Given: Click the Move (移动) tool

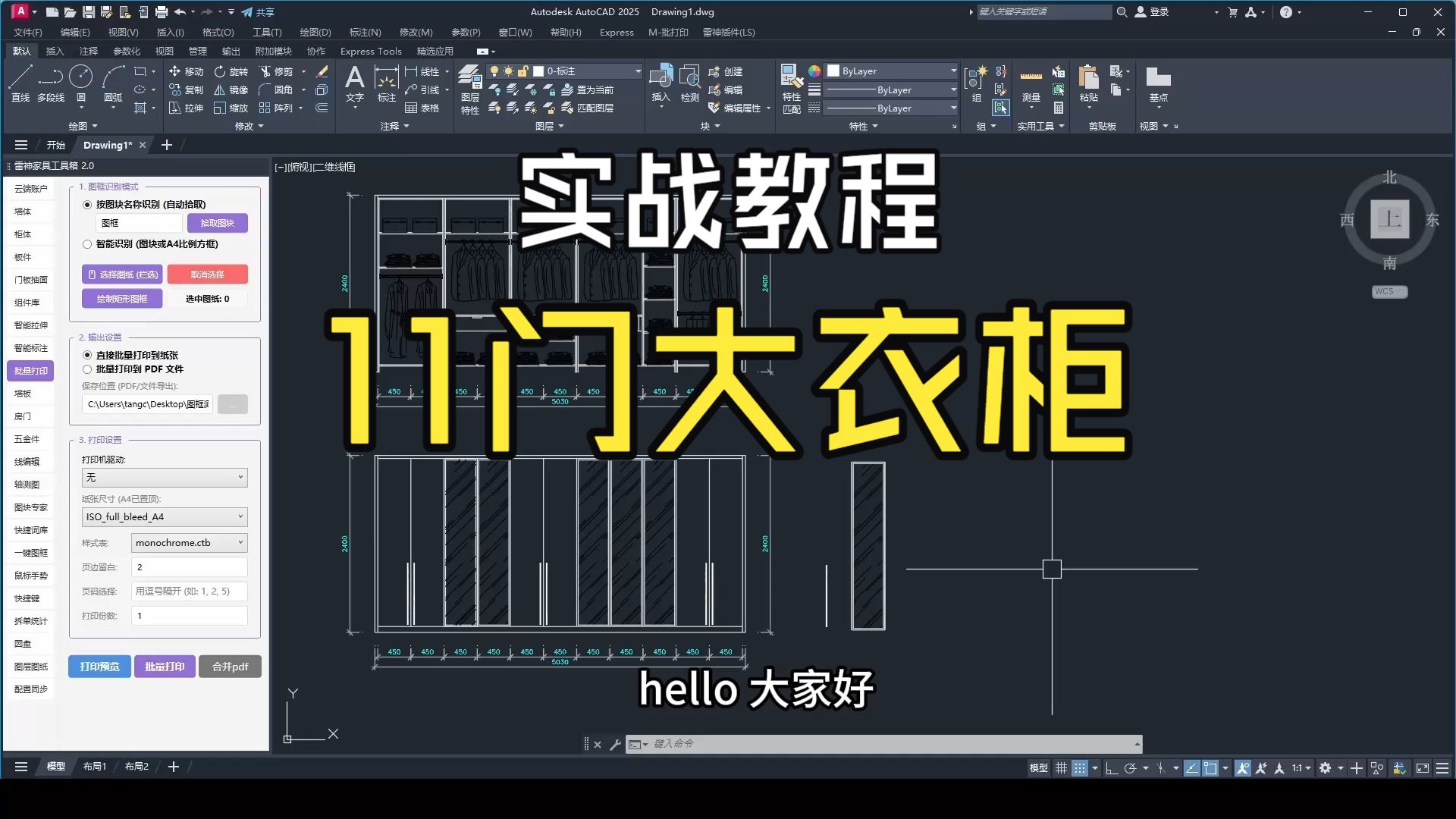Looking at the screenshot, I should click(x=187, y=71).
